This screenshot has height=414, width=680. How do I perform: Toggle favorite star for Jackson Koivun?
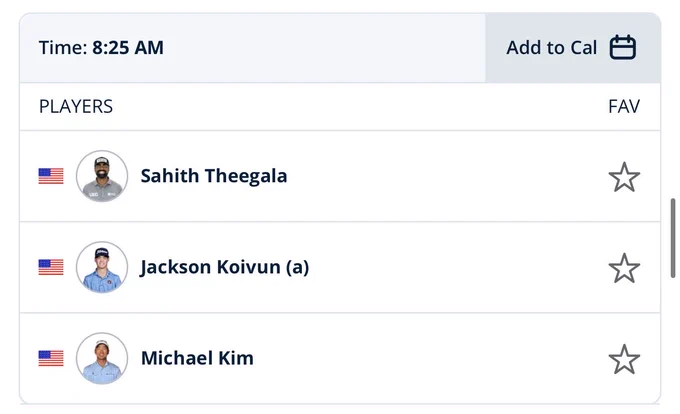(624, 268)
